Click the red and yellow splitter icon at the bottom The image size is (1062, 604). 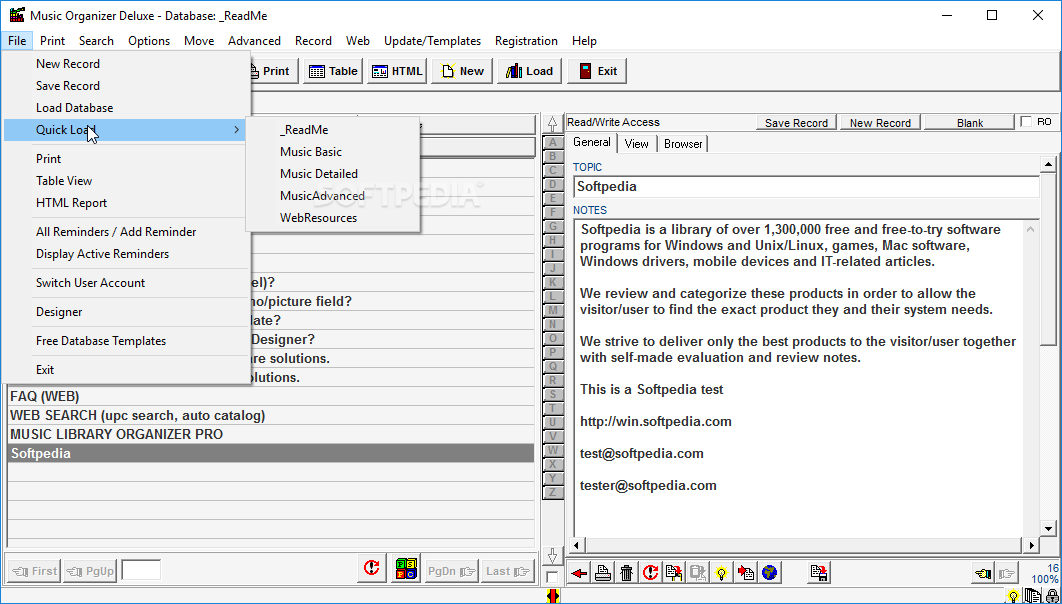pyautogui.click(x=553, y=596)
